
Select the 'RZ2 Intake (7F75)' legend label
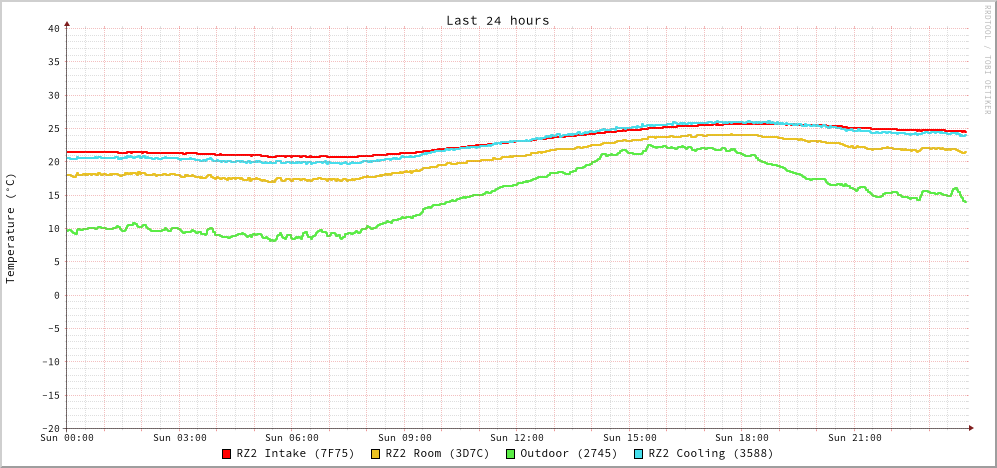pyautogui.click(x=295, y=453)
